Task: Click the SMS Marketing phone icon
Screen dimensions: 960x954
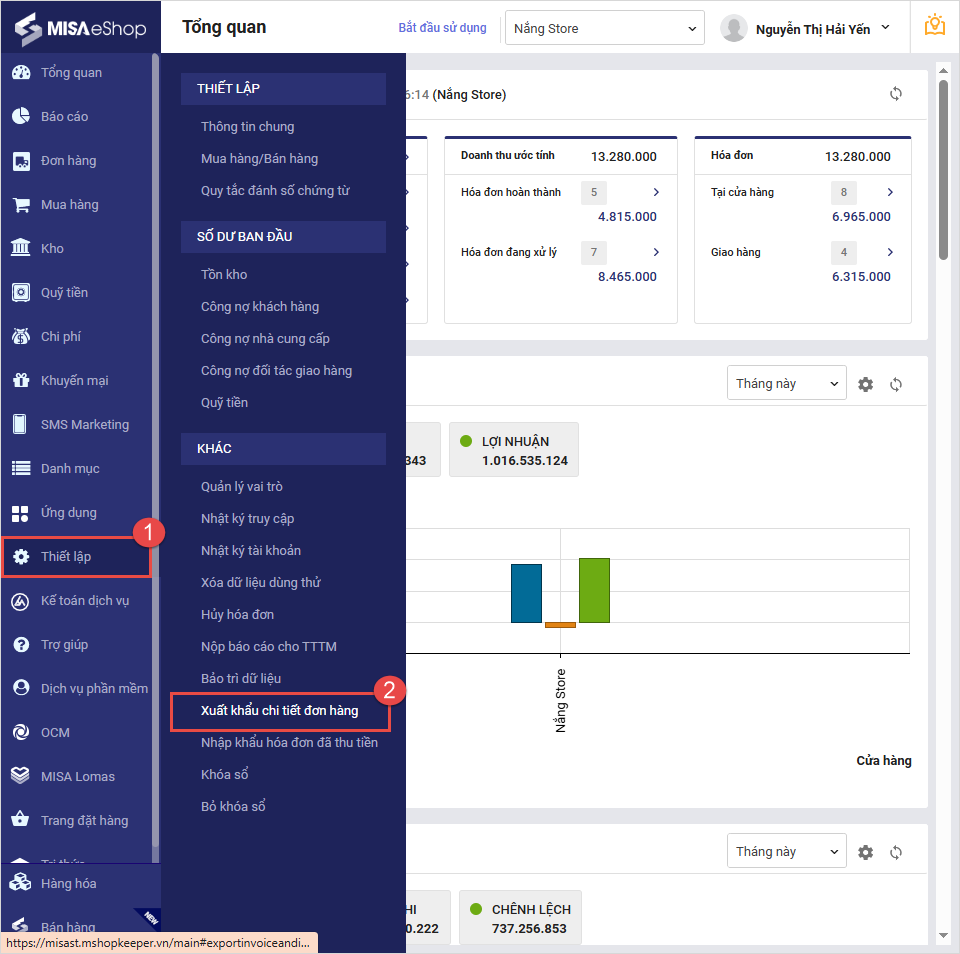Action: coord(20,425)
